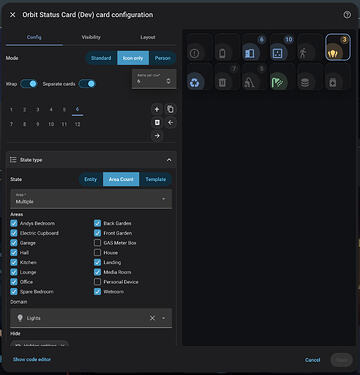Delete the current item

coord(157,123)
